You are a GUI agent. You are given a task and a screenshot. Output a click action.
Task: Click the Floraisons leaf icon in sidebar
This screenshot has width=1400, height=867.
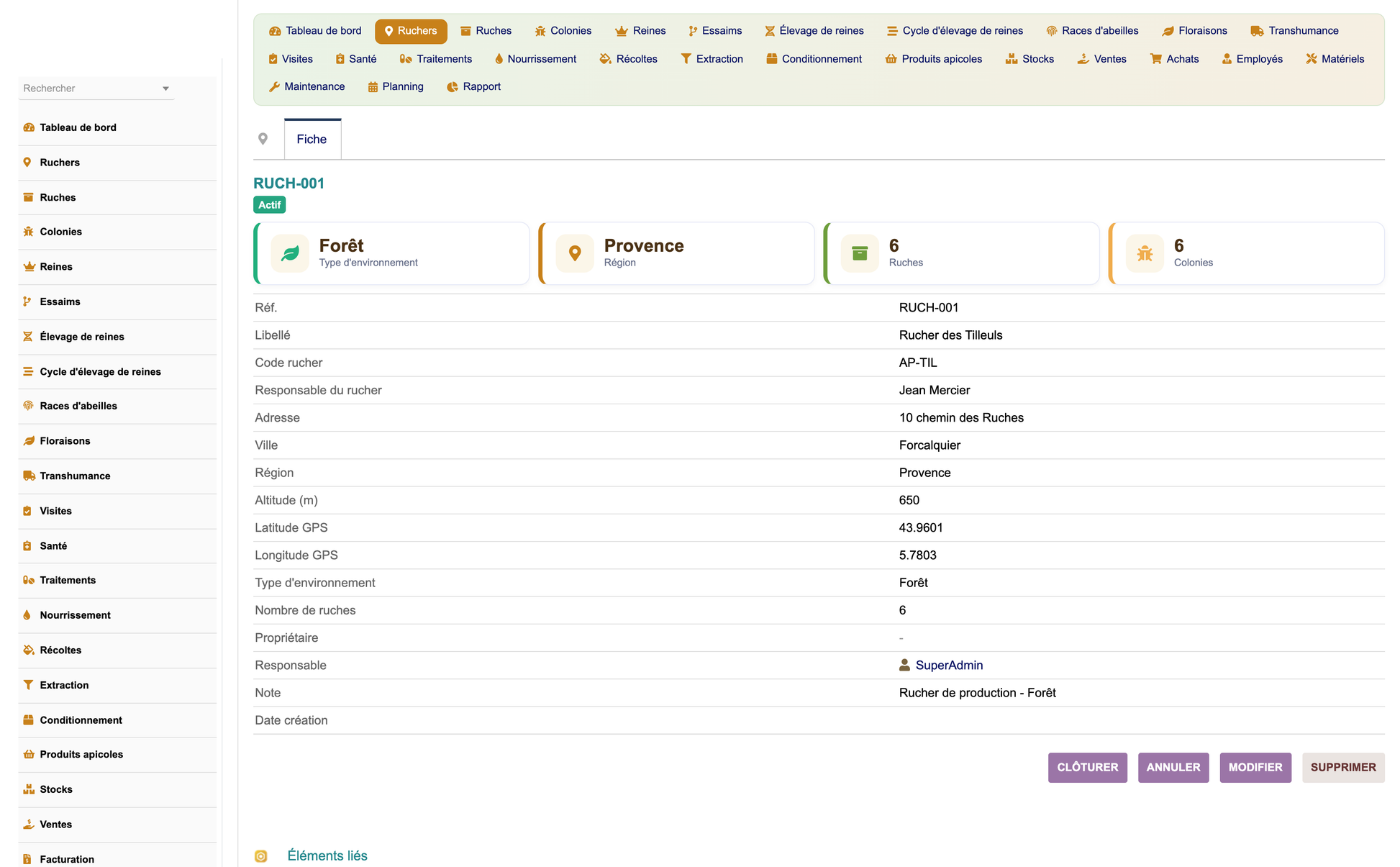tap(29, 441)
